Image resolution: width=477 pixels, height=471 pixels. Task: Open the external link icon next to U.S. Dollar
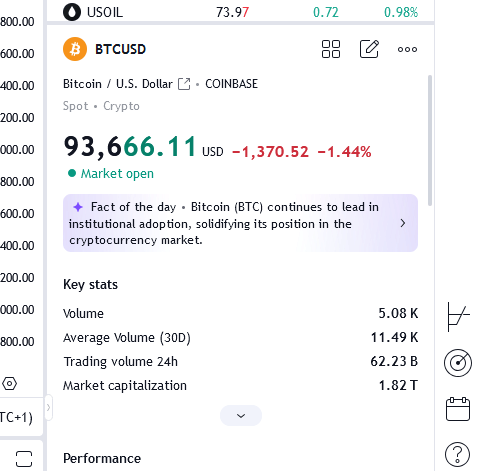click(184, 84)
